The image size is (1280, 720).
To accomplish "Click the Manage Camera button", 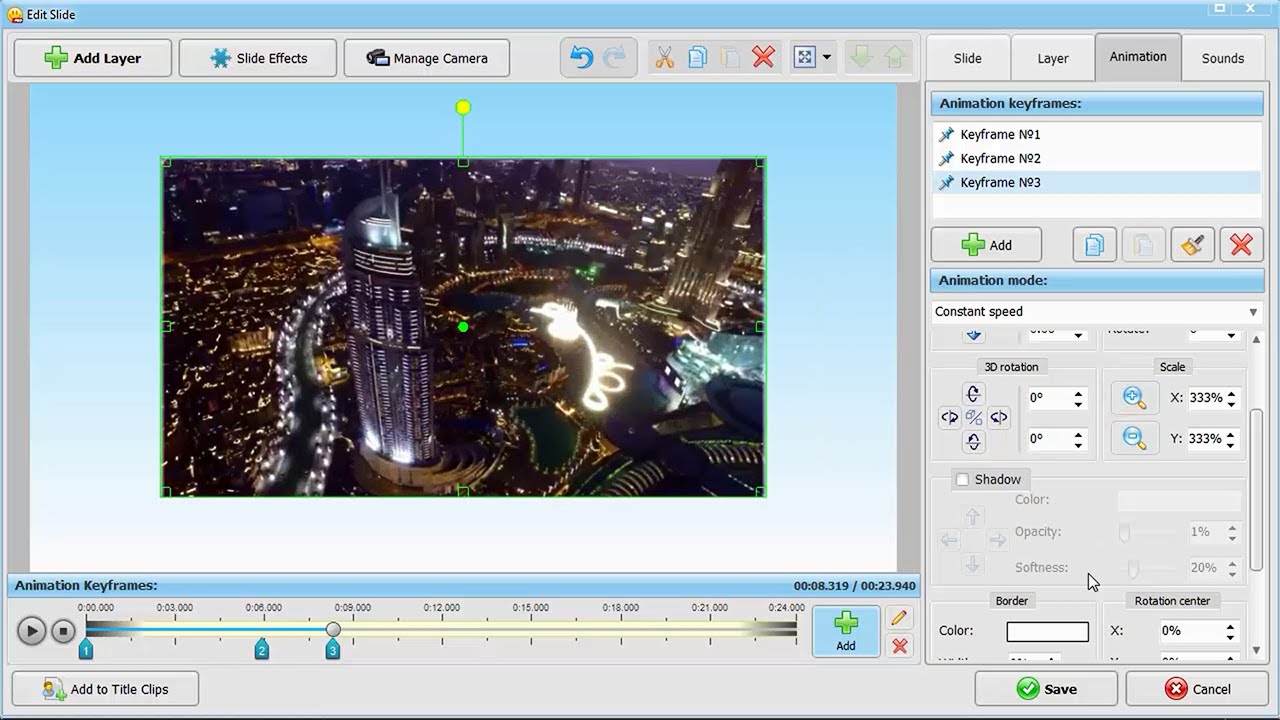I will click(x=427, y=58).
